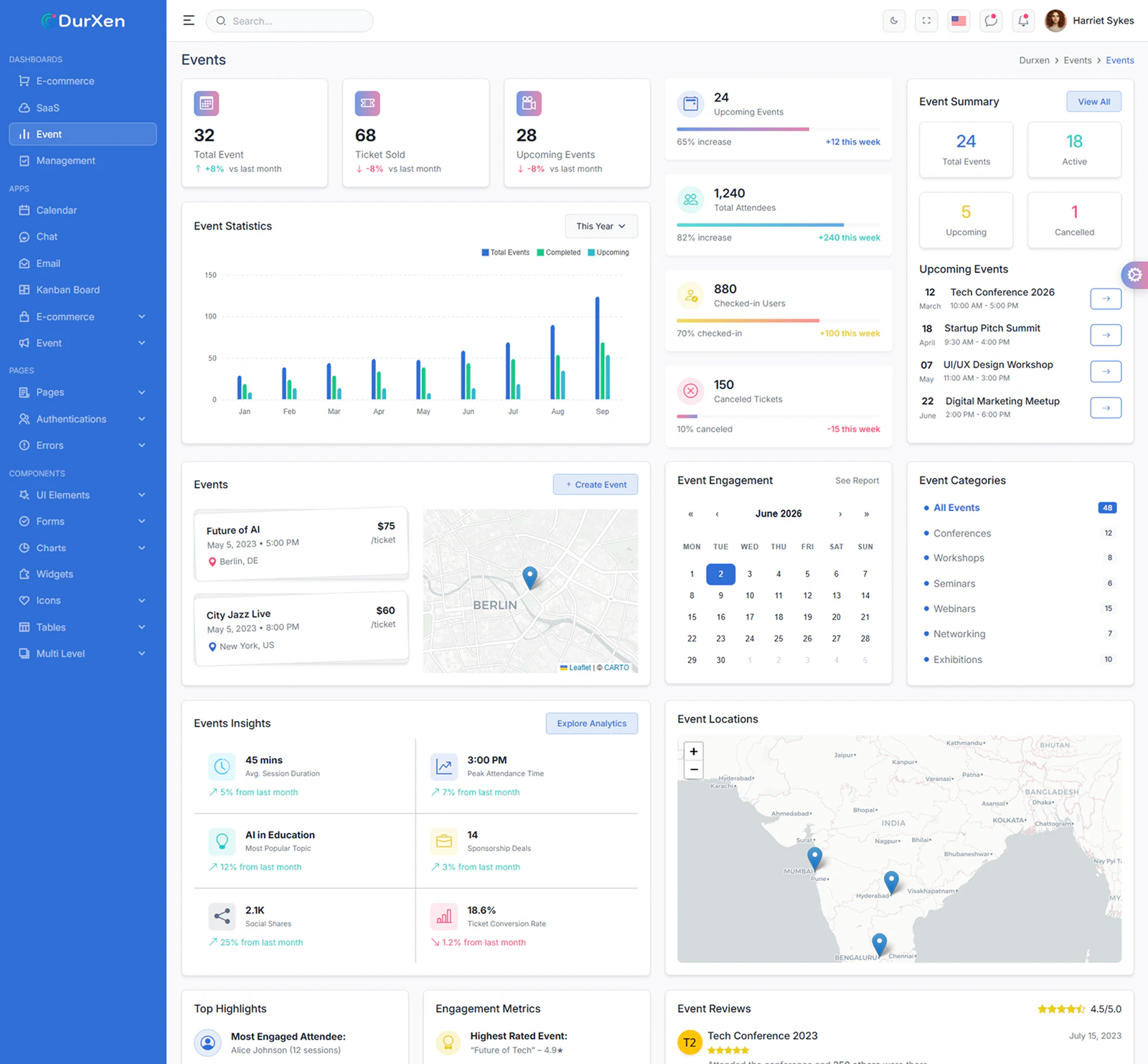This screenshot has width=1148, height=1064.
Task: Open language selector US flag icon
Action: point(959,21)
